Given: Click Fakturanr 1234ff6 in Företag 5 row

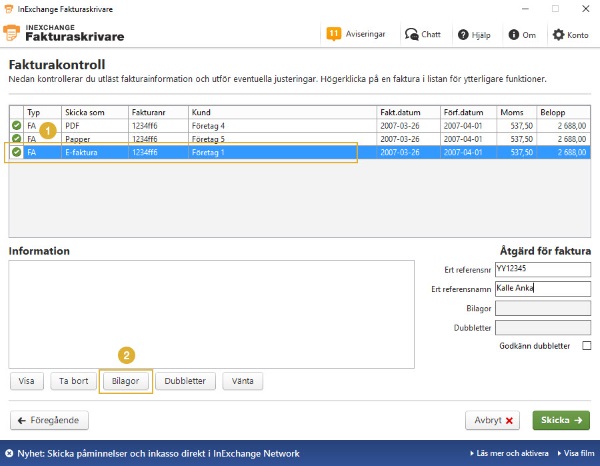Looking at the screenshot, I should [x=145, y=139].
